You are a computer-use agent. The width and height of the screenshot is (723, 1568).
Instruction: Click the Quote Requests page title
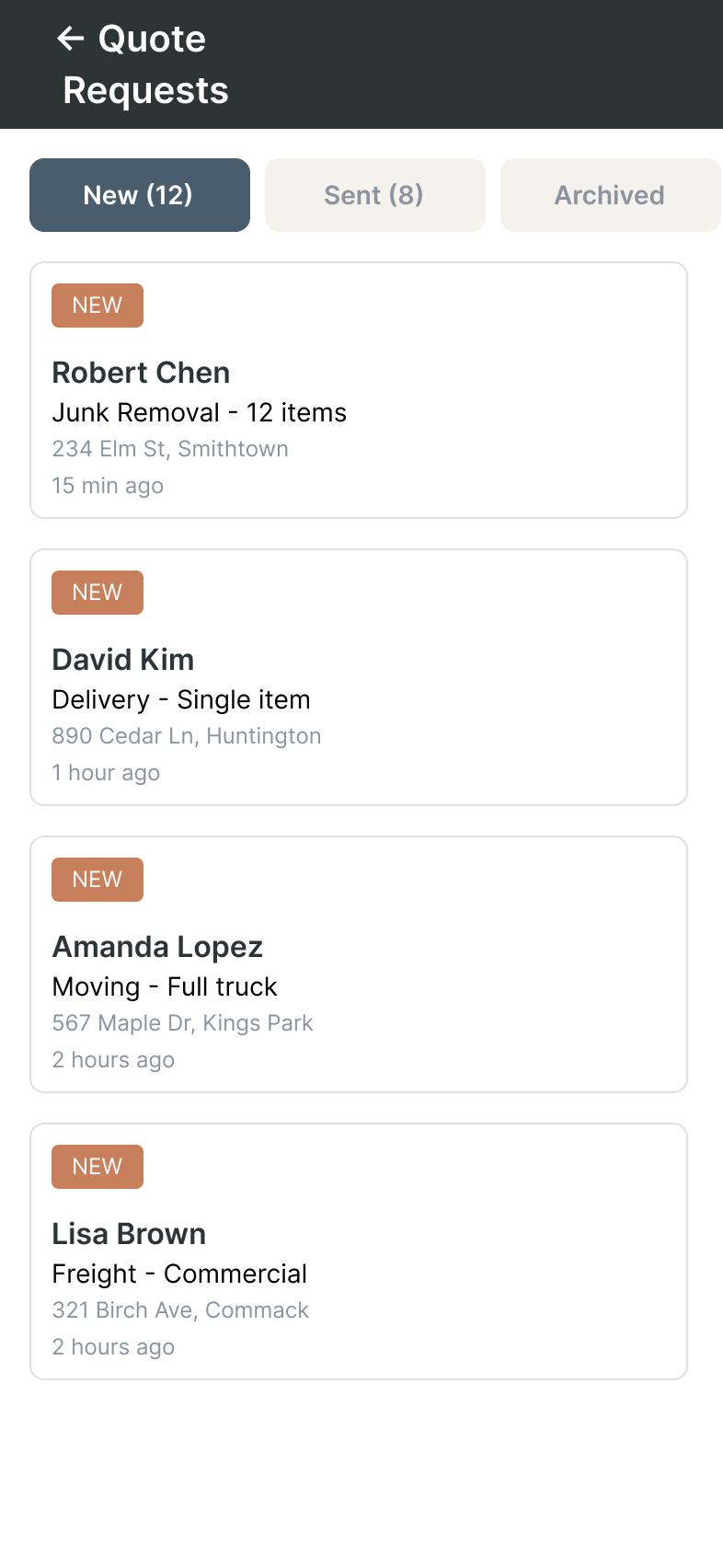tap(145, 64)
